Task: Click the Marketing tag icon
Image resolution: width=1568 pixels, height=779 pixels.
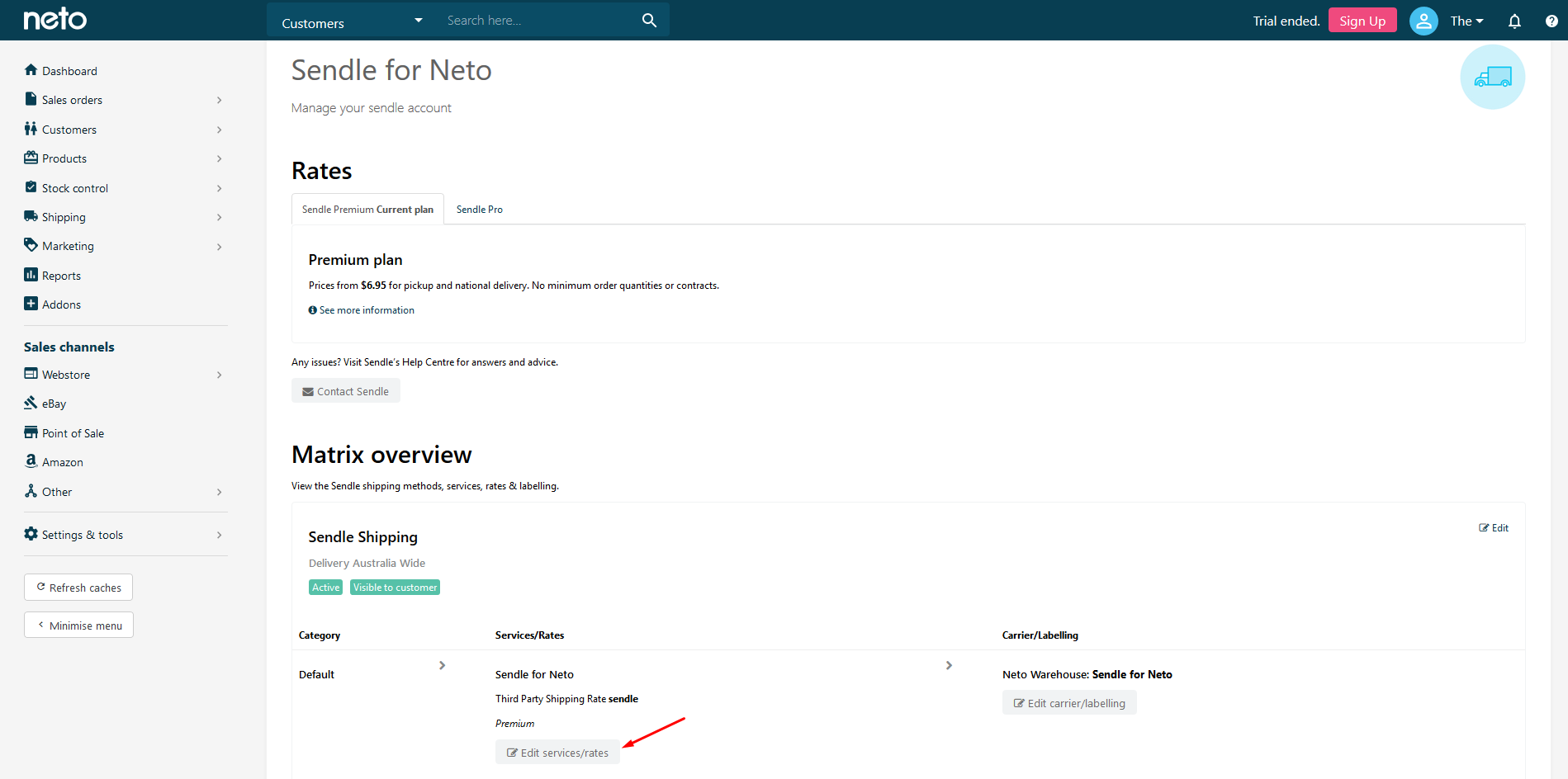Action: (31, 245)
